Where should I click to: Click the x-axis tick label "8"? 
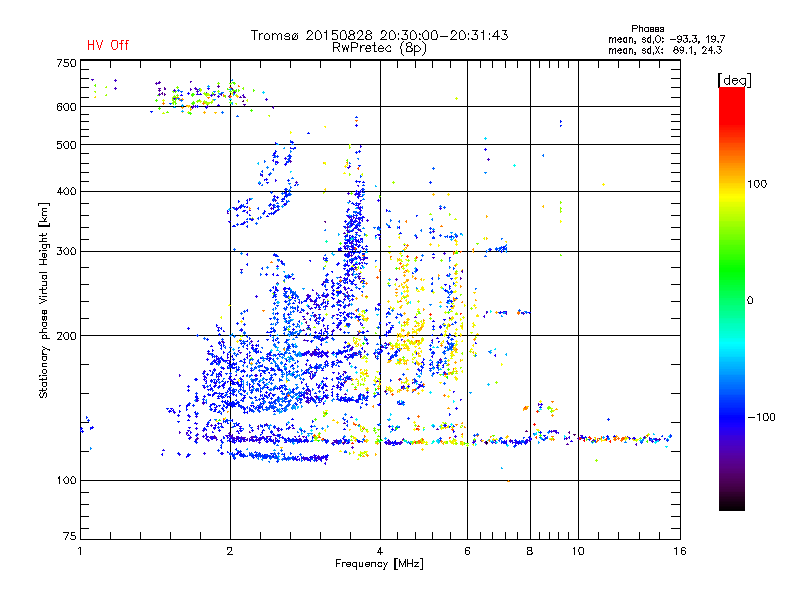[x=530, y=551]
